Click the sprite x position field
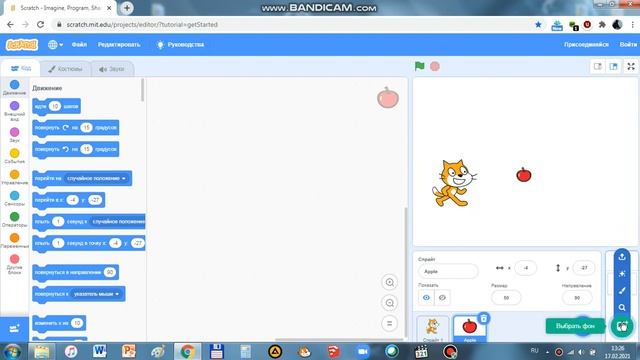The image size is (640, 360). (525, 268)
